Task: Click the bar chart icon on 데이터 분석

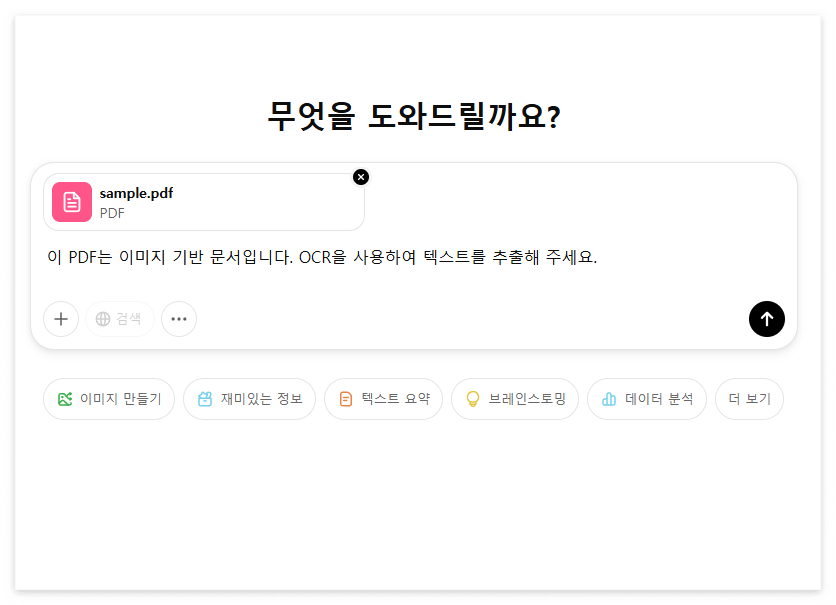Action: (x=608, y=398)
